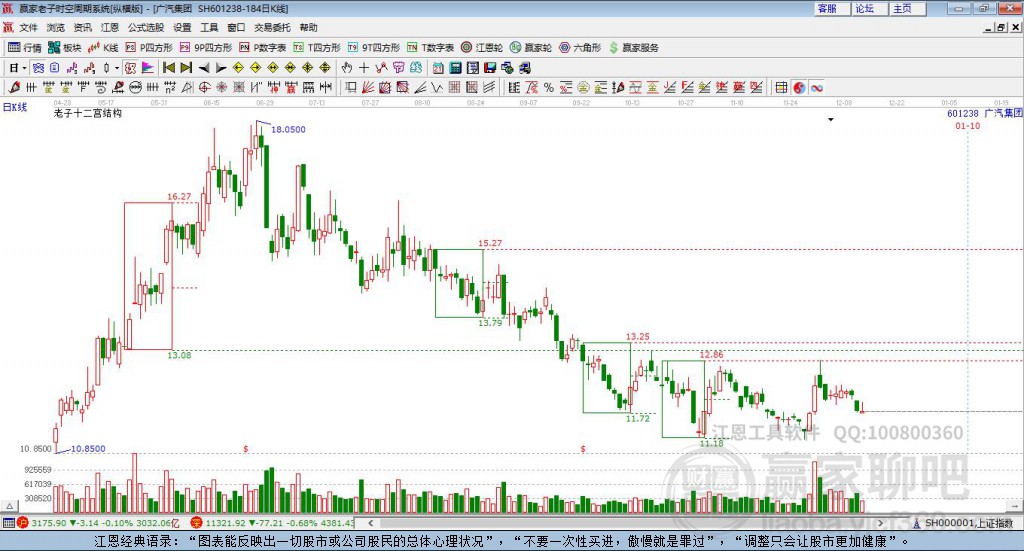Jump to first bar icon
The image size is (1024, 551).
coord(168,68)
